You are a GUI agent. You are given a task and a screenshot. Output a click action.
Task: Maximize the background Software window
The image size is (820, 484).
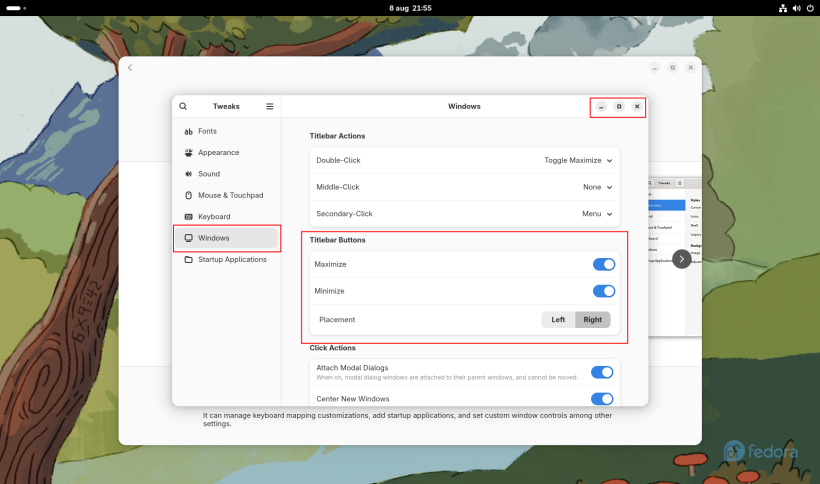click(x=673, y=67)
